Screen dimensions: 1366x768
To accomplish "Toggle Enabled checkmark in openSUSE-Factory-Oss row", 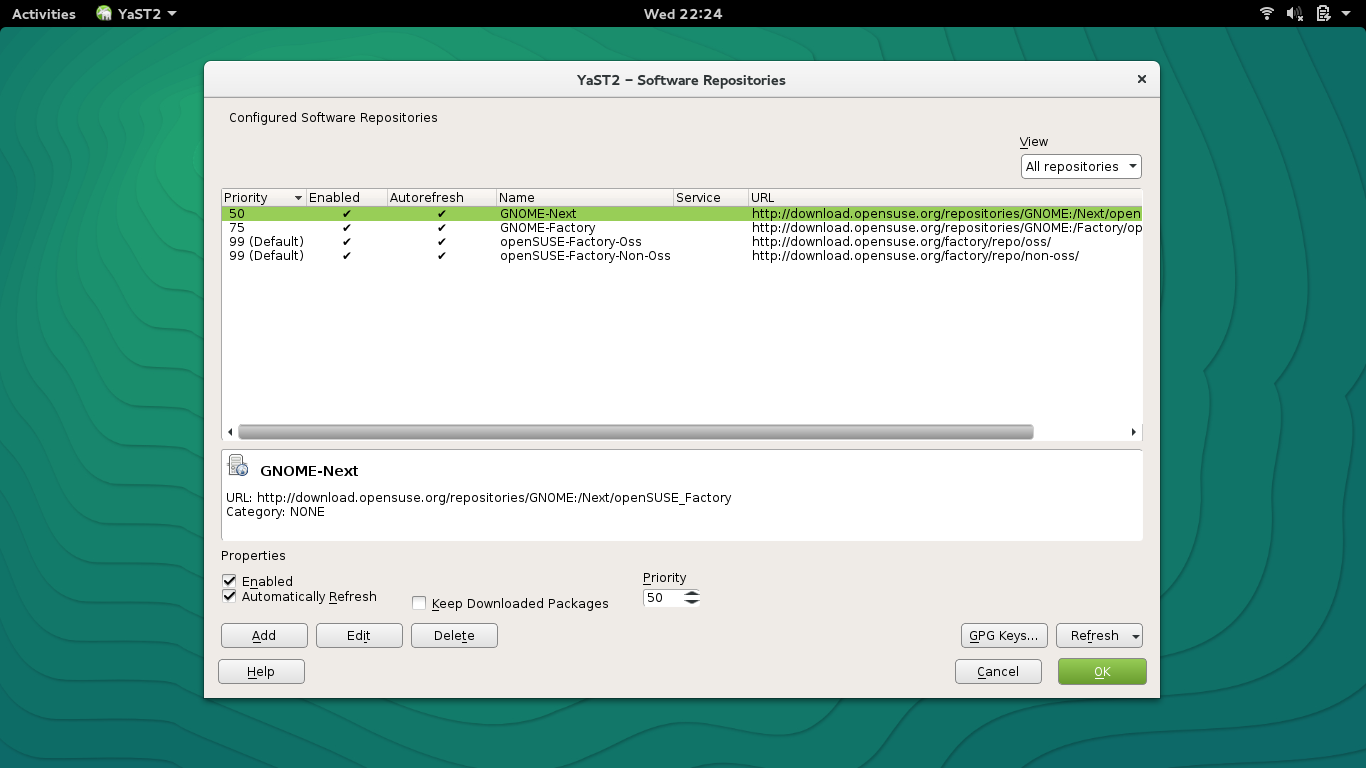I will (346, 242).
